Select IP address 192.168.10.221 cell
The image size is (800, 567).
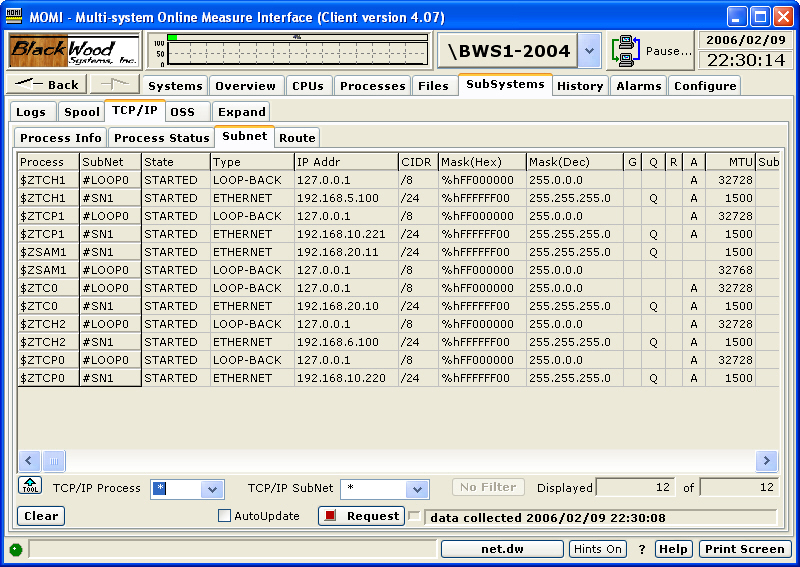(x=346, y=234)
